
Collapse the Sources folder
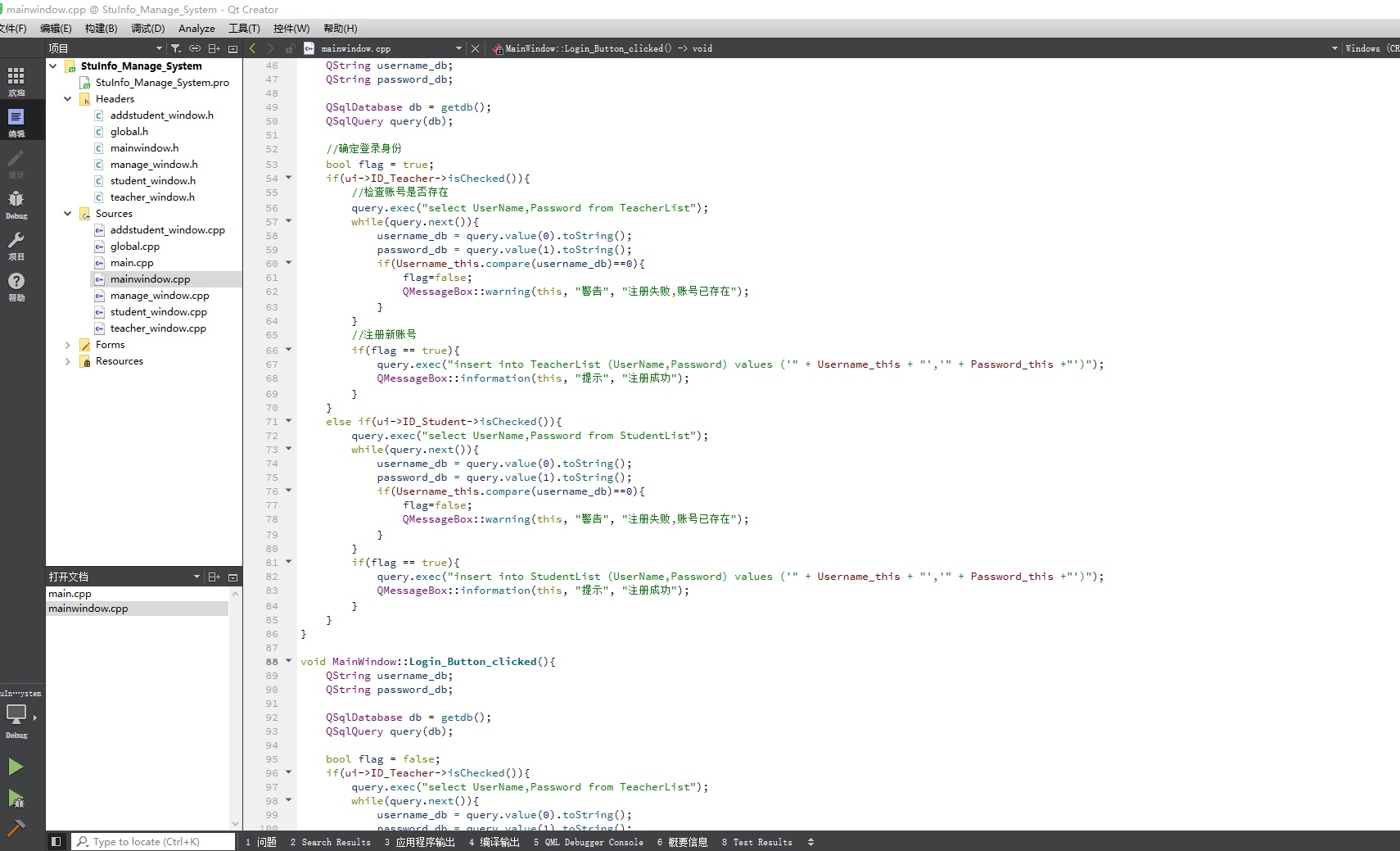click(68, 213)
